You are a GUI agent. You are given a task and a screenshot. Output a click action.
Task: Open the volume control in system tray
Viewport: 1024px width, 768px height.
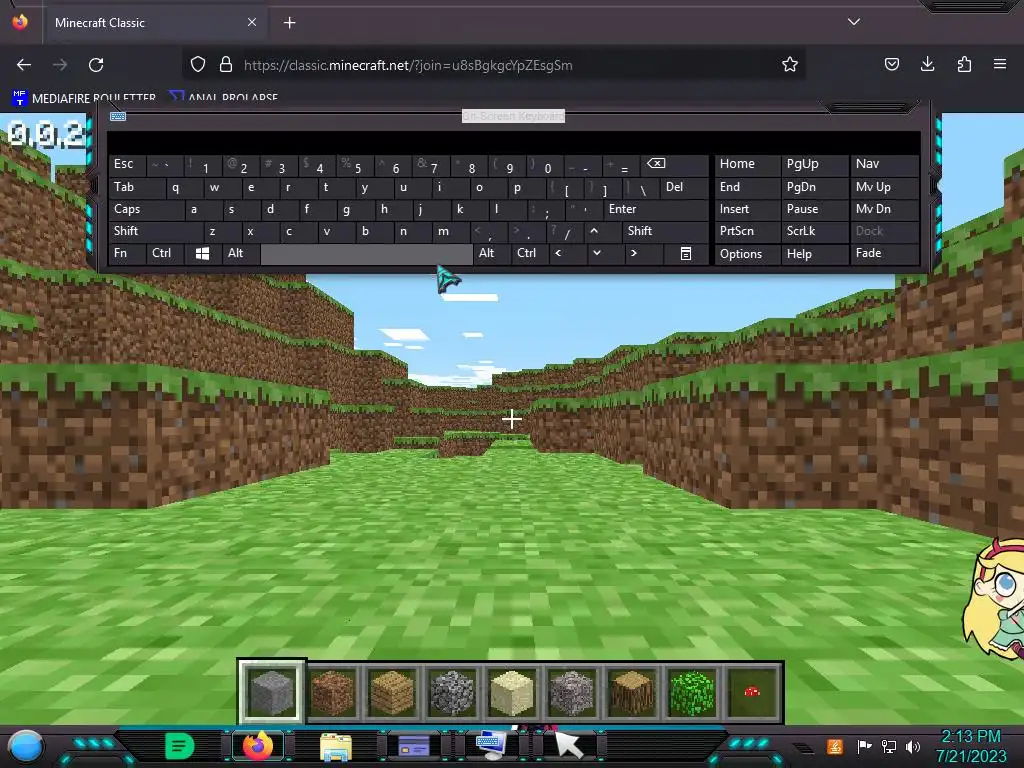[x=912, y=746]
